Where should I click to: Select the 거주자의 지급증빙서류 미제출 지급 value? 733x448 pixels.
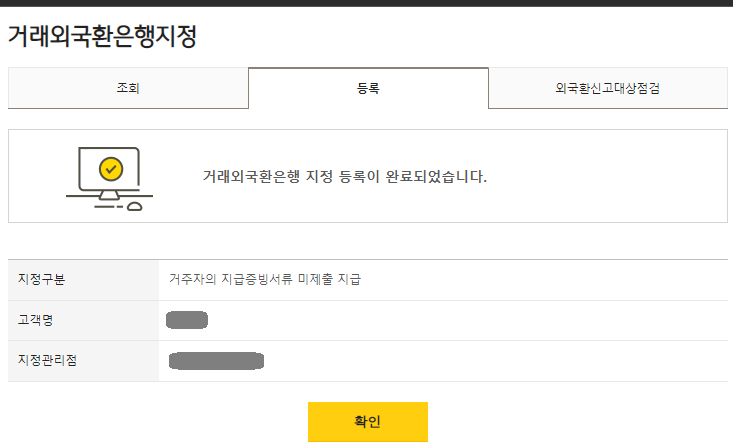[x=265, y=279]
